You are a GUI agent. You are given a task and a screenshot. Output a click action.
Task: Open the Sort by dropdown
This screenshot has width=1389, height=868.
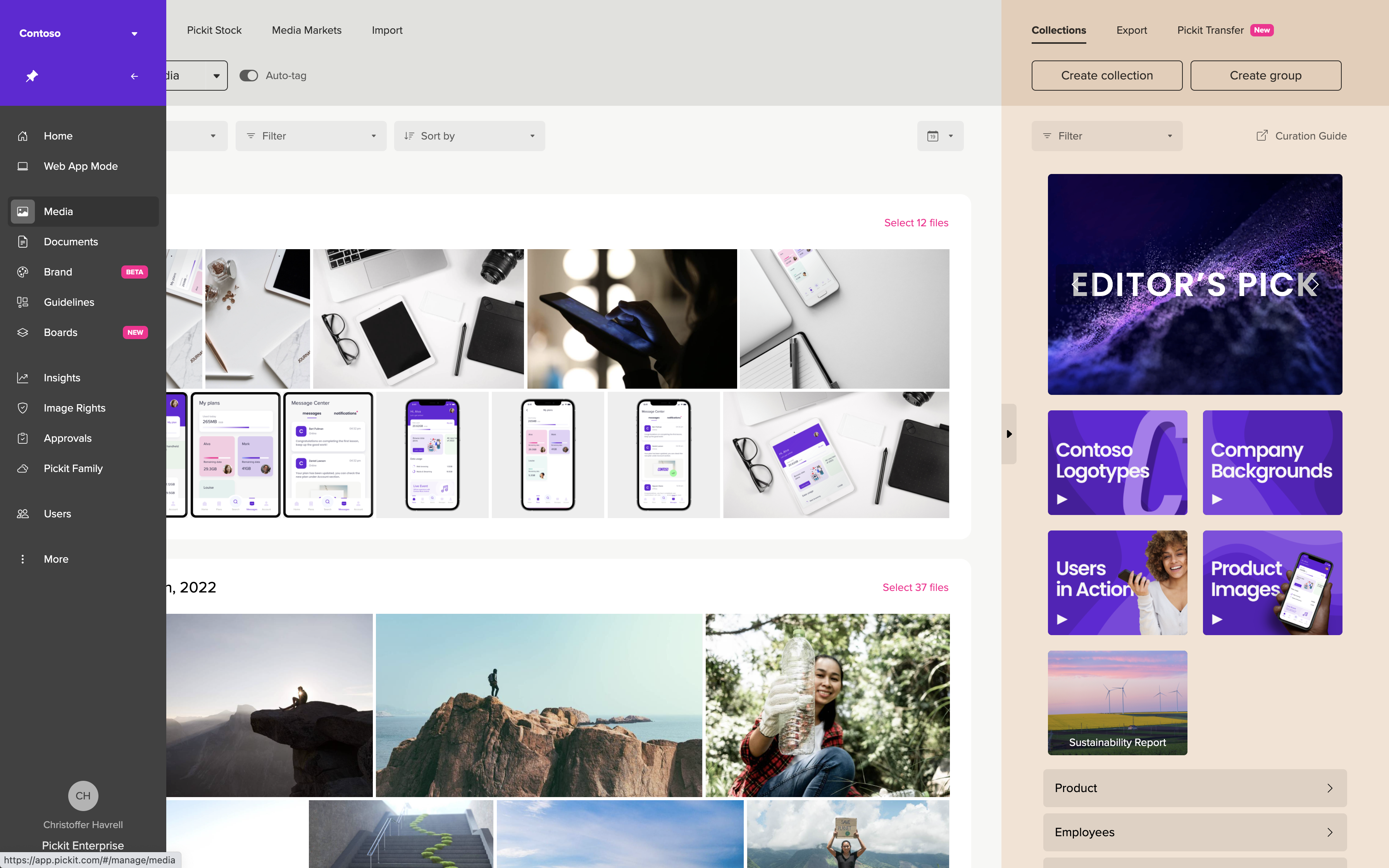pyautogui.click(x=469, y=136)
